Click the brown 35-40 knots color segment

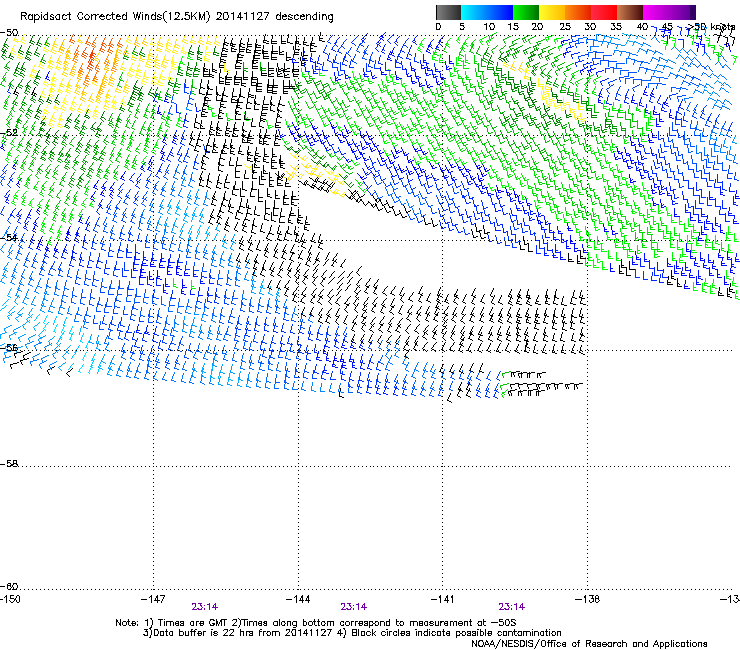(630, 12)
